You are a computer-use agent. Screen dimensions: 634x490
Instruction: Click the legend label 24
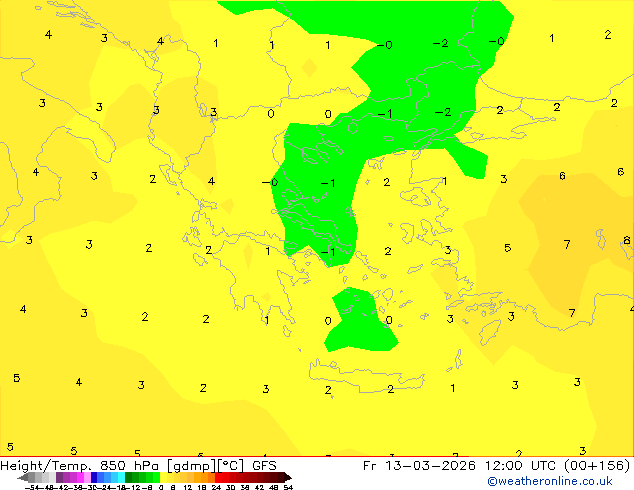[216, 487]
